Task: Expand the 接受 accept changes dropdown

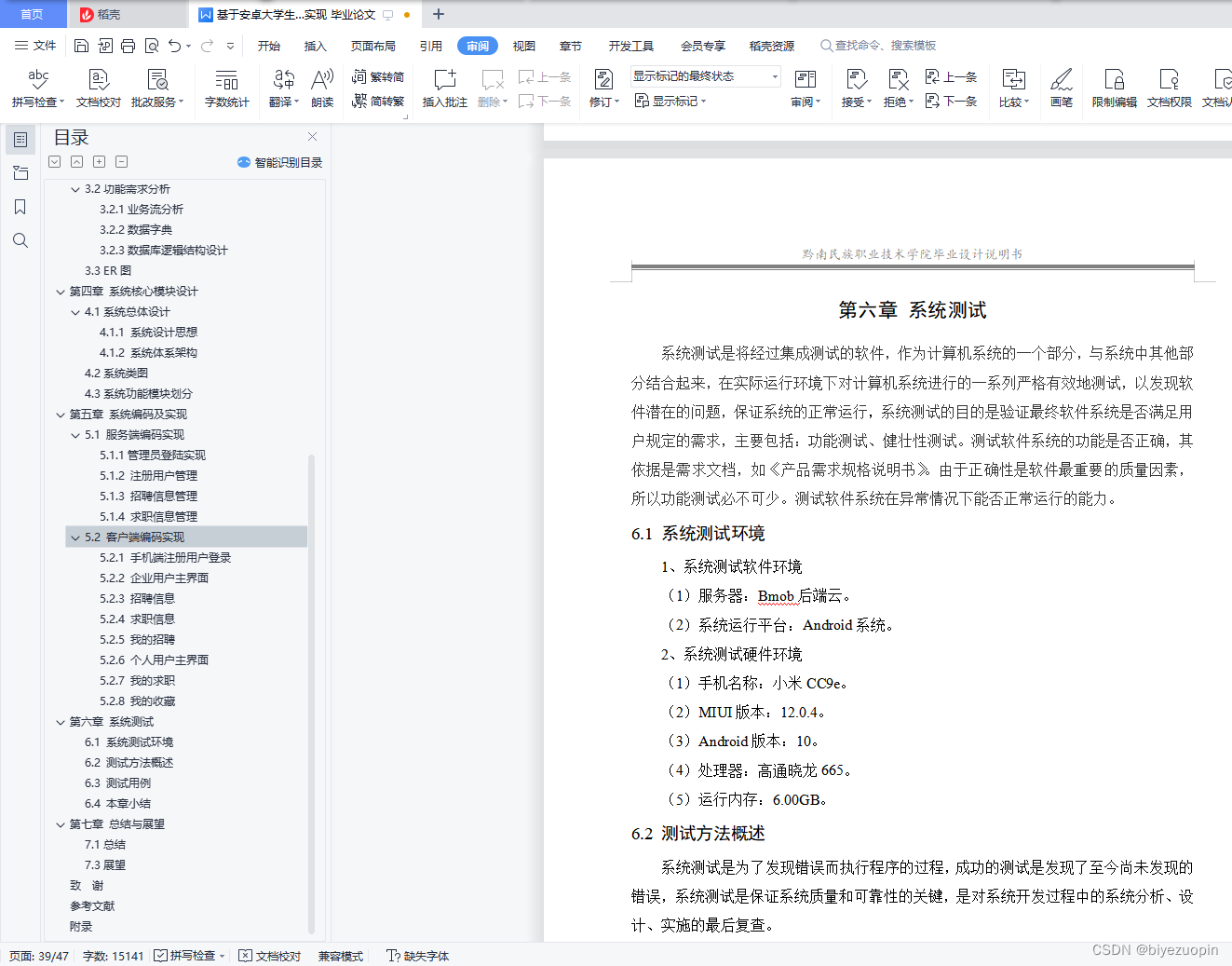Action: click(x=870, y=102)
